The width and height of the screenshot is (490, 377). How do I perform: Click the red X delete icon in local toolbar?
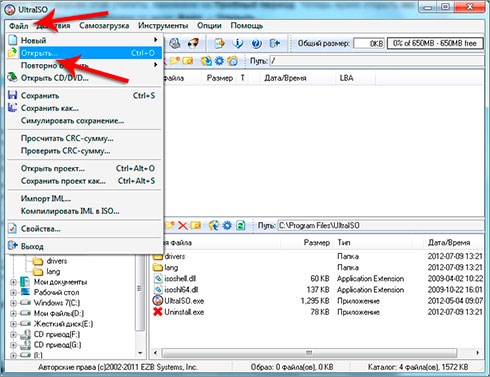pos(182,226)
